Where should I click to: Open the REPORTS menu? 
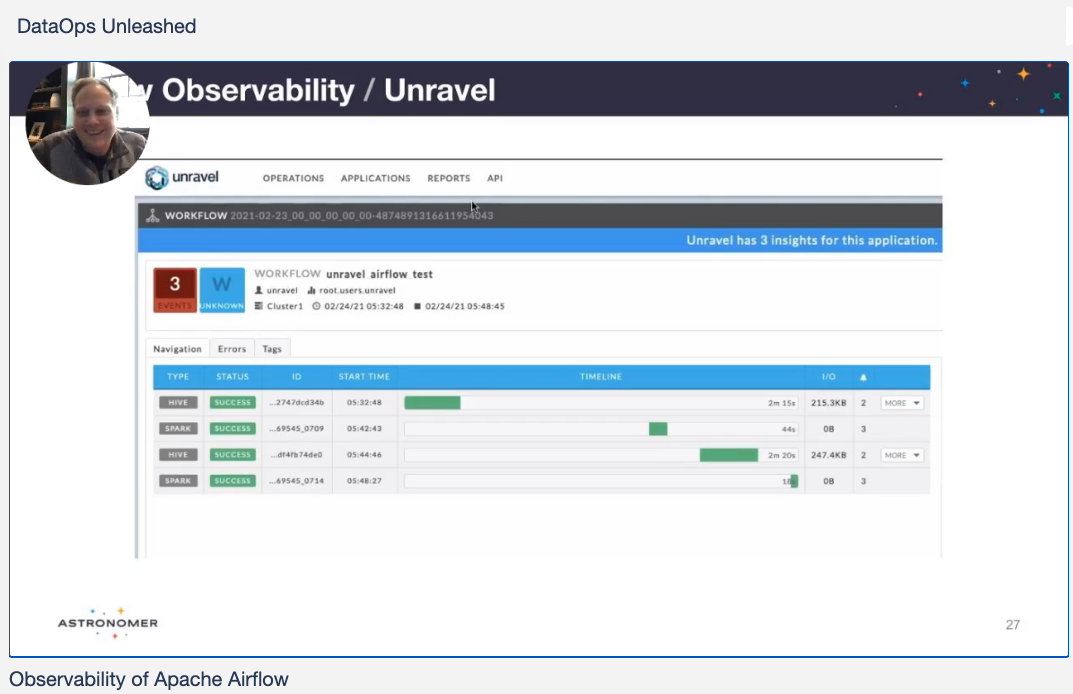(x=449, y=178)
